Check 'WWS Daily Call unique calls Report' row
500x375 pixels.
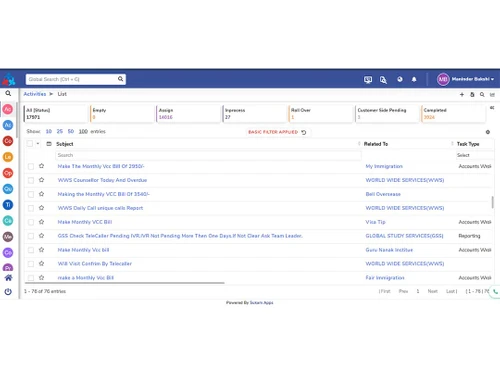pos(31,208)
